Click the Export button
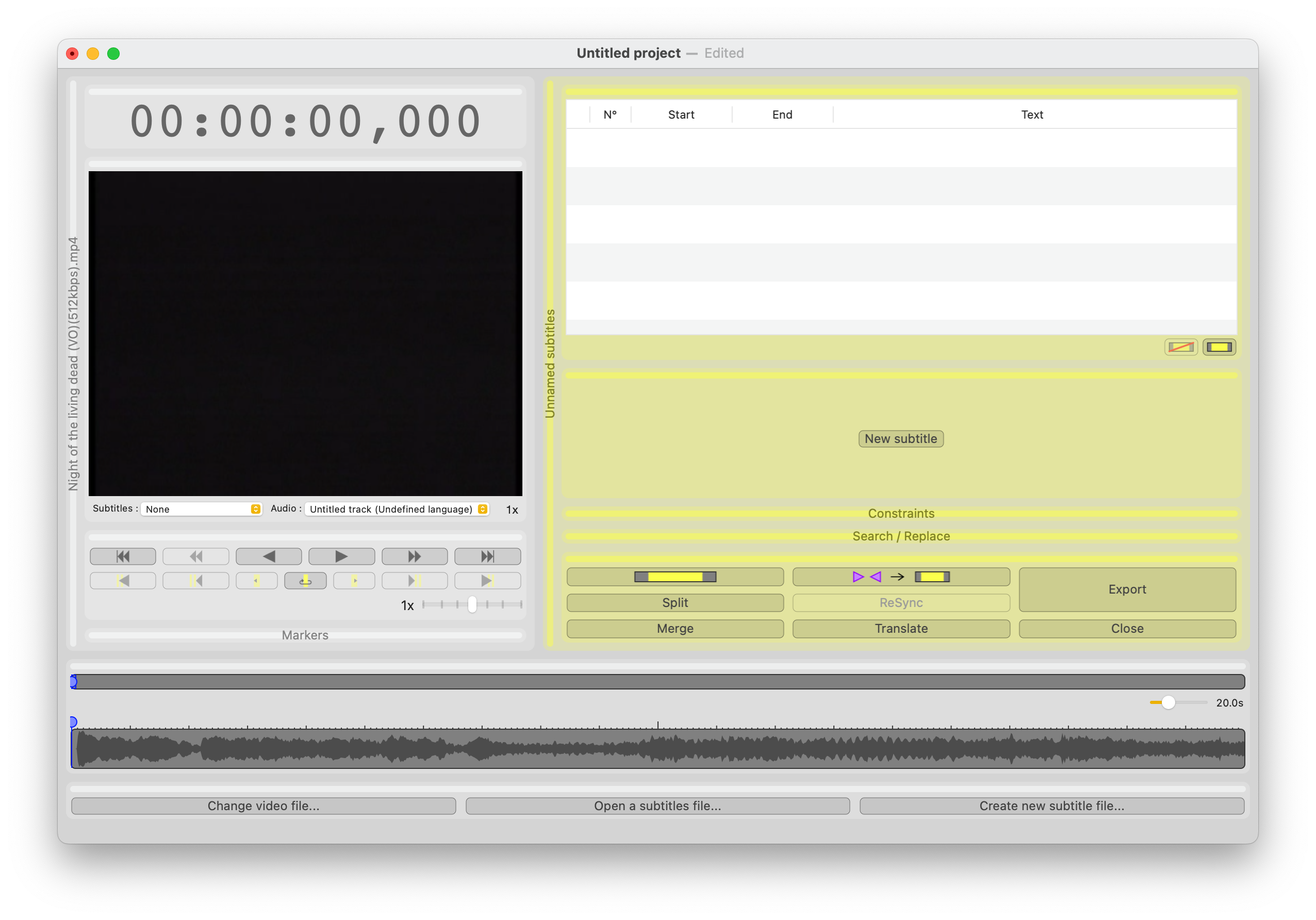1316x920 pixels. click(1127, 589)
